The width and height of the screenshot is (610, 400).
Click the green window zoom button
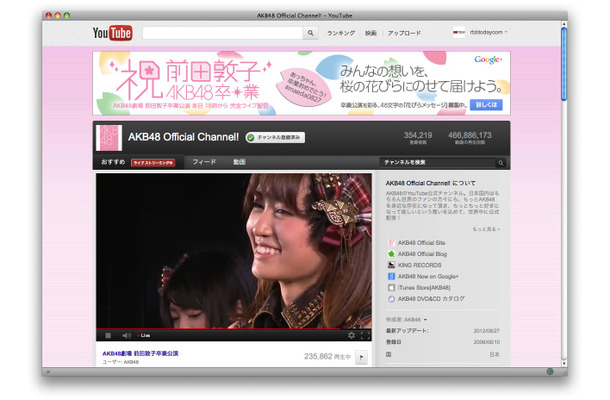point(67,16)
